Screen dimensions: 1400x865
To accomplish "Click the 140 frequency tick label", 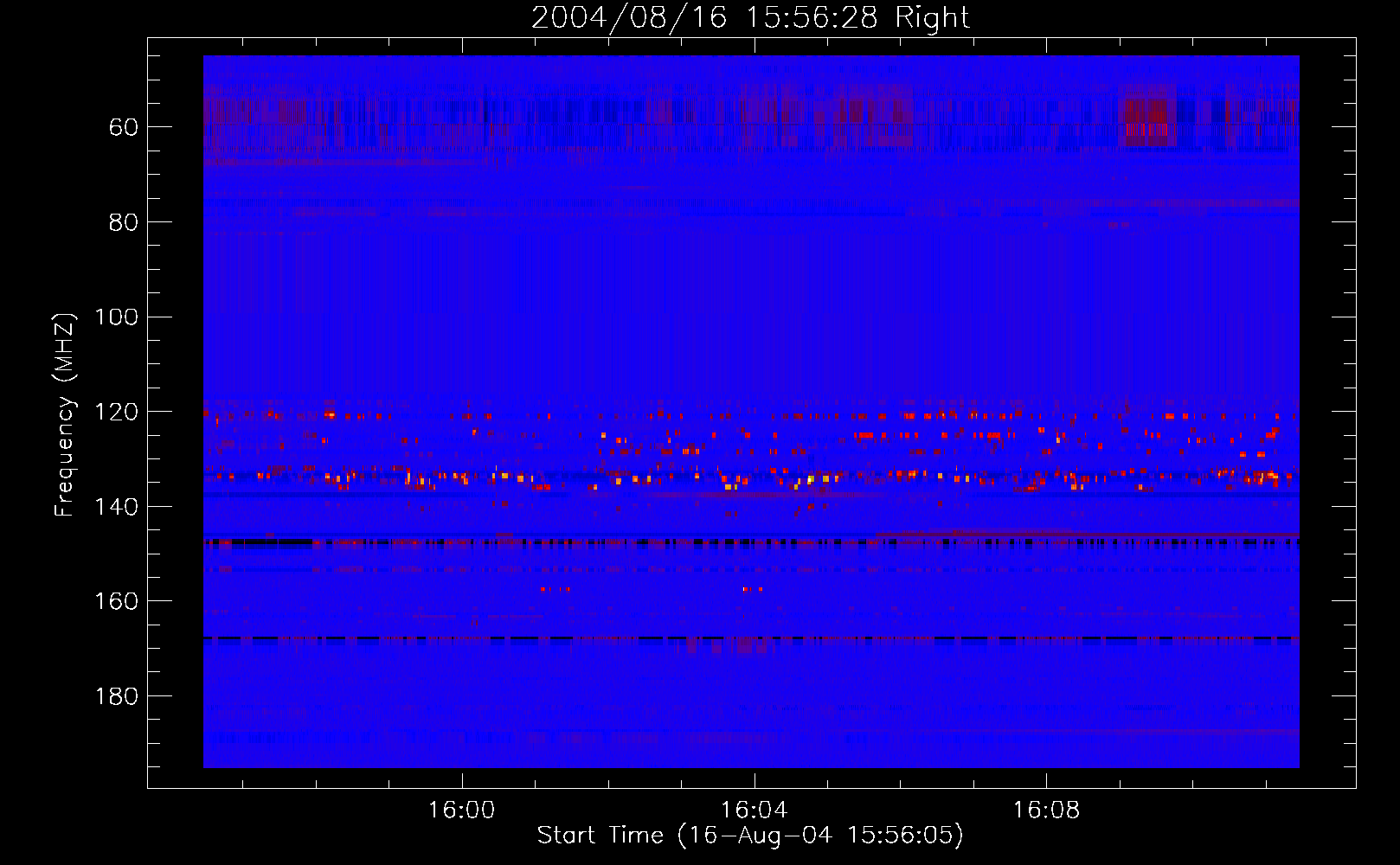I will [x=116, y=507].
